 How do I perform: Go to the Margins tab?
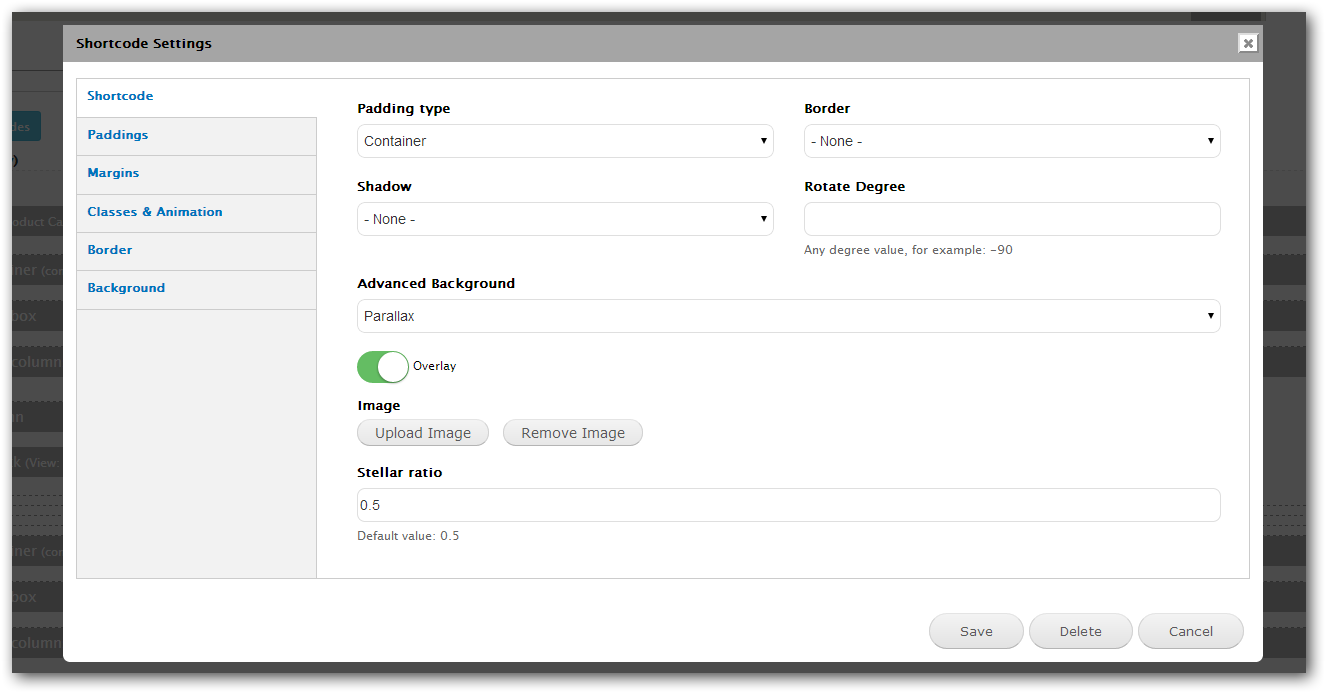[x=113, y=173]
